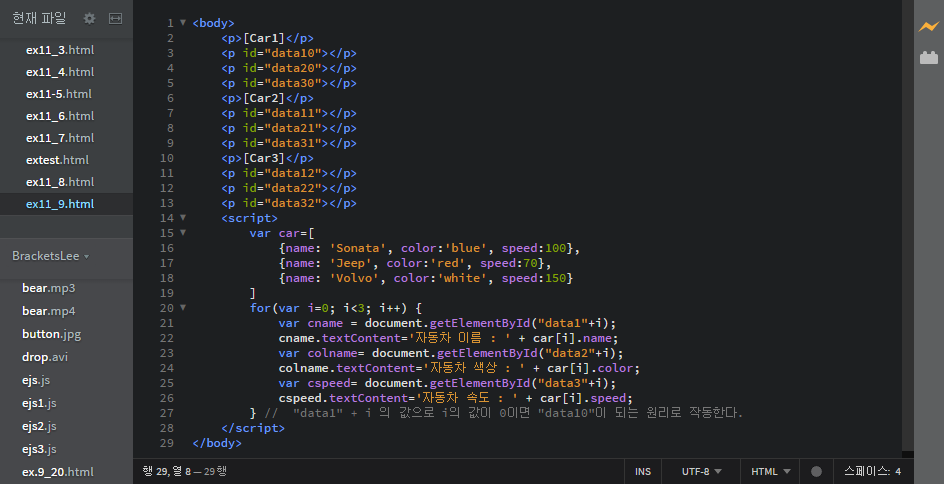Open the working files settings gear
The image size is (944, 484).
pos(89,19)
